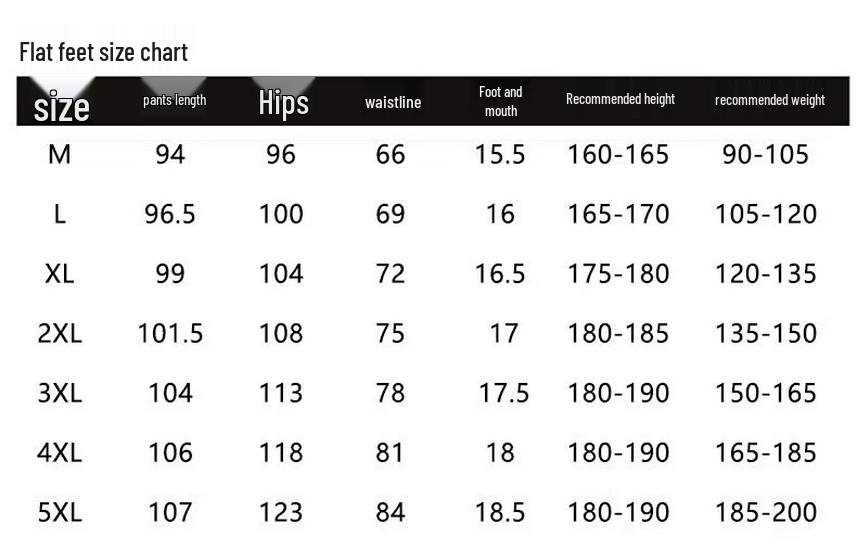Click the "size" column header
This screenshot has width=857, height=550.
pyautogui.click(x=61, y=106)
